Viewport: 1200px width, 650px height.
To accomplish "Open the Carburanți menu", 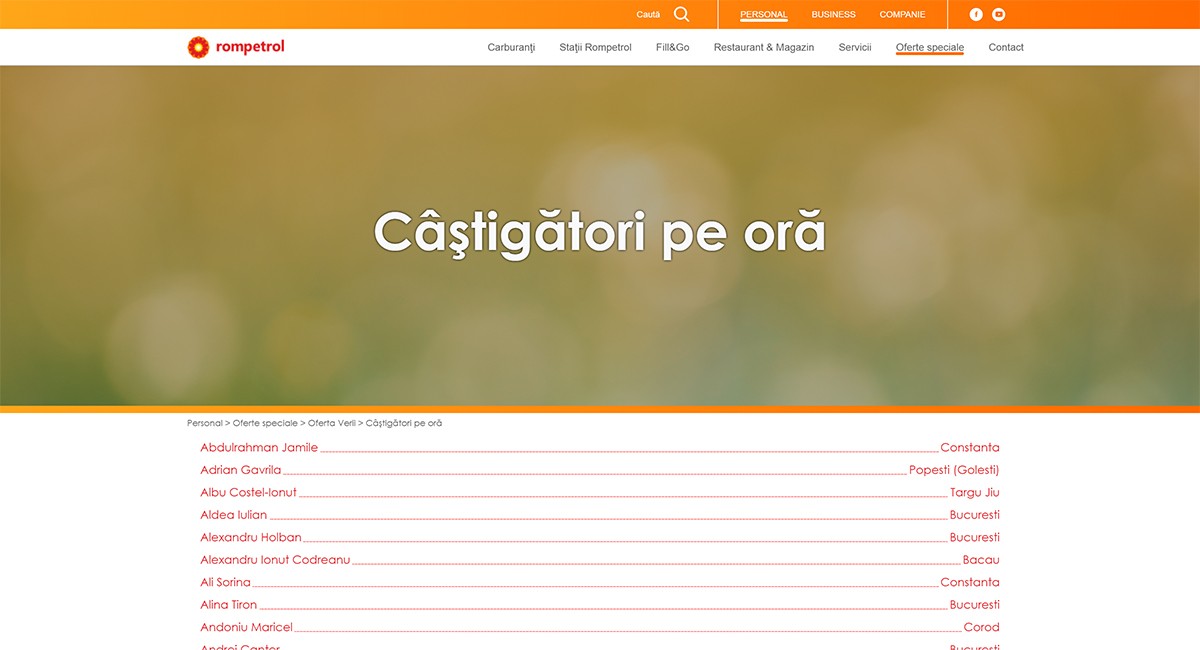I will (x=511, y=47).
